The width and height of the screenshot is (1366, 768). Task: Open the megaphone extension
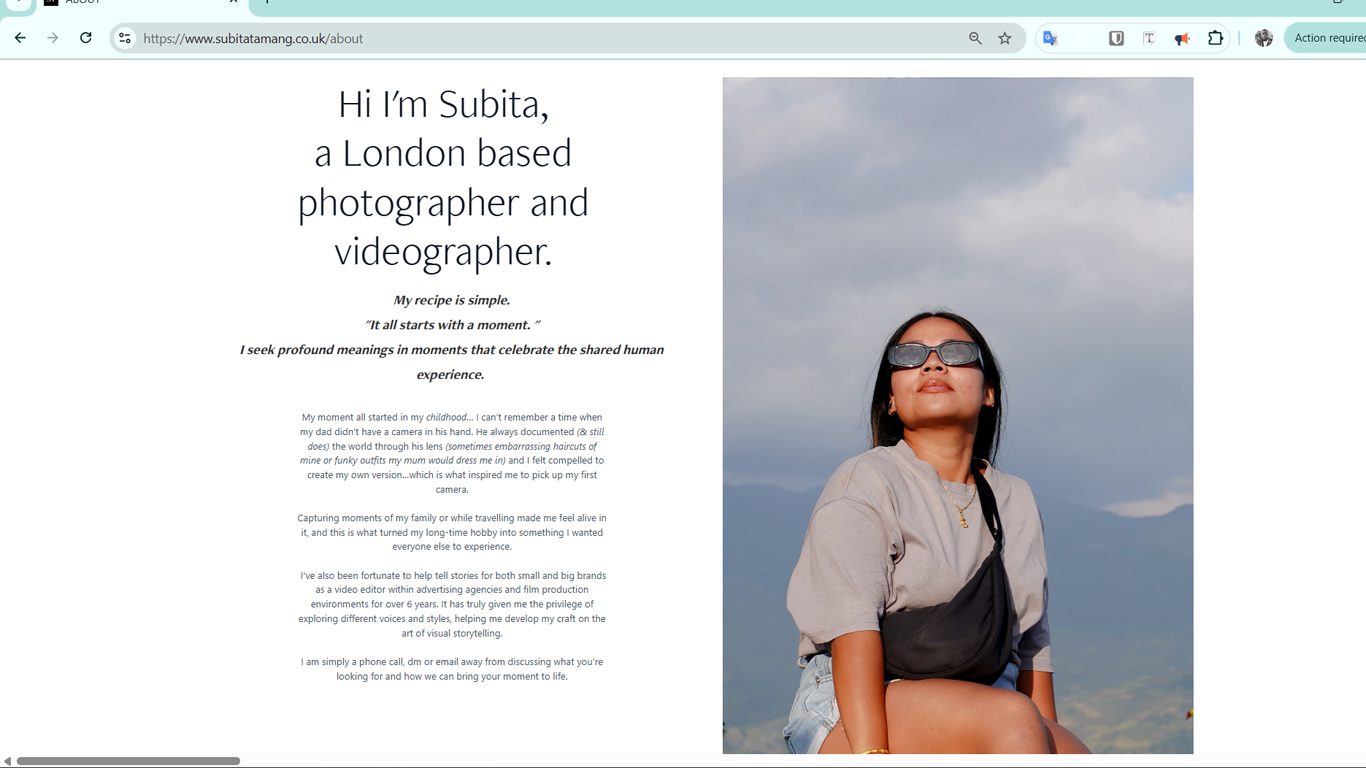(1182, 38)
